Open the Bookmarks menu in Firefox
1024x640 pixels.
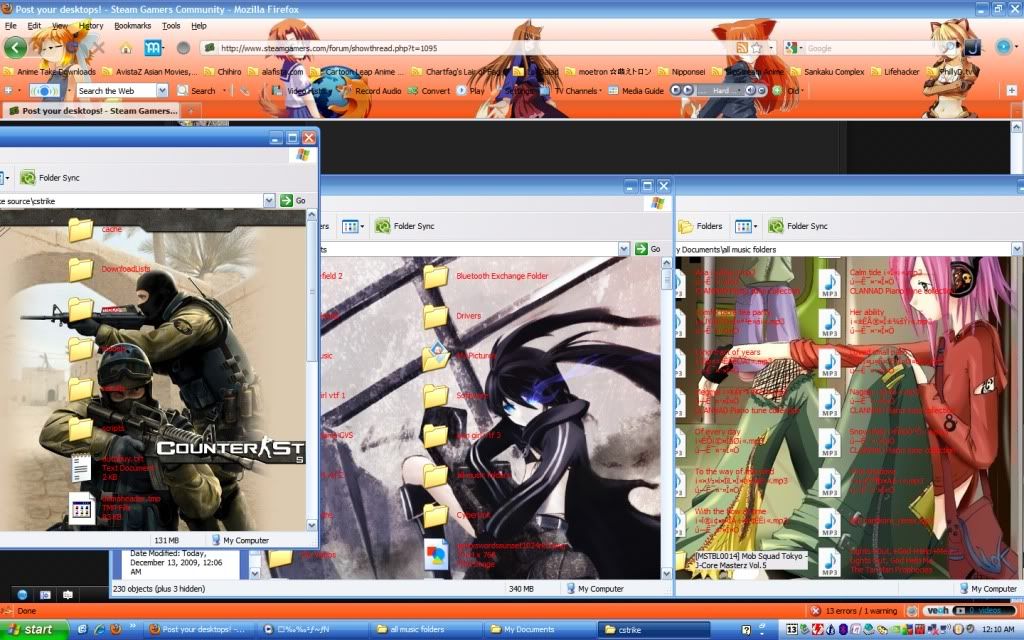pos(133,25)
